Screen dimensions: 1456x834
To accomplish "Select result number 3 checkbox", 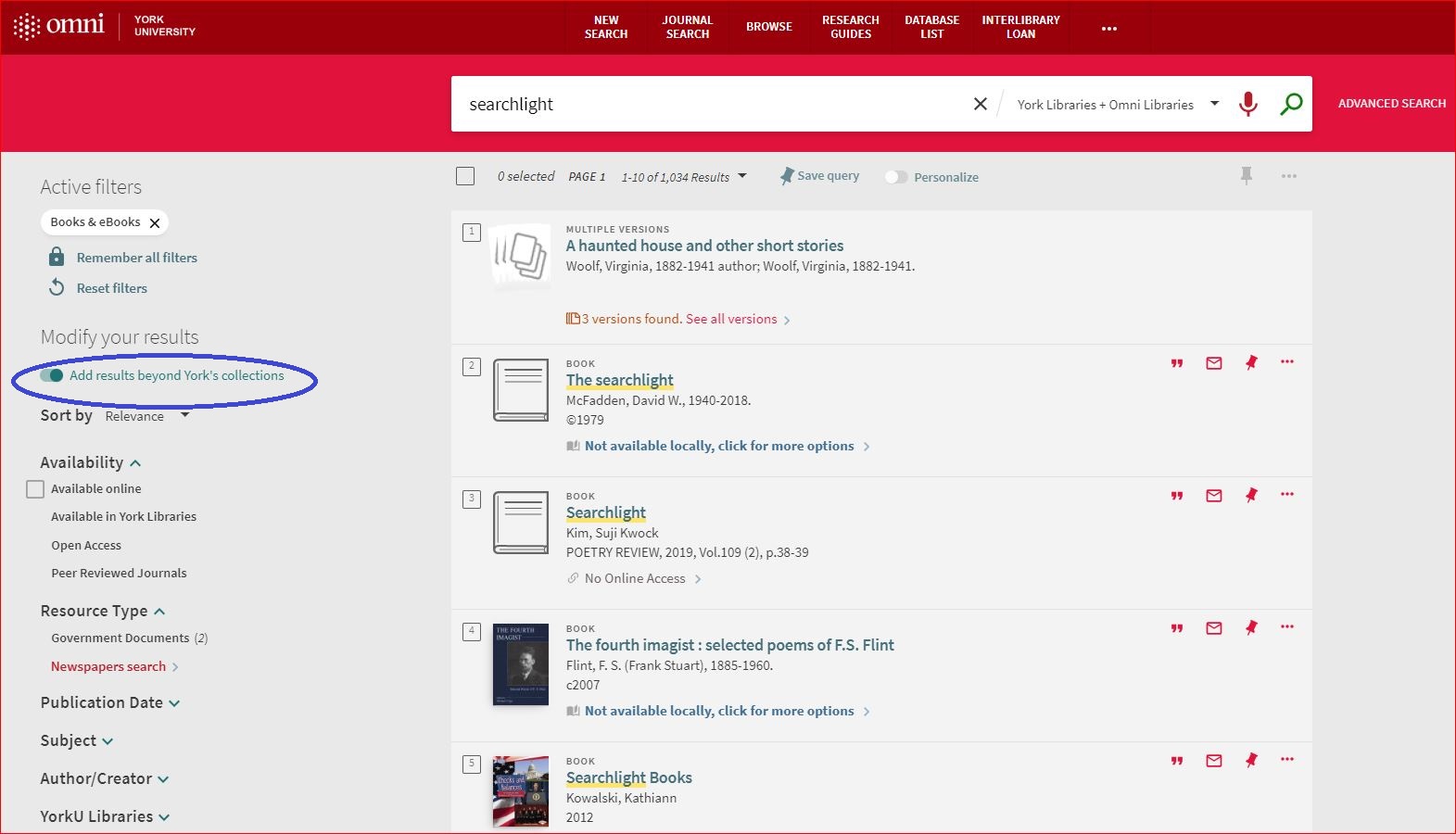I will (472, 499).
